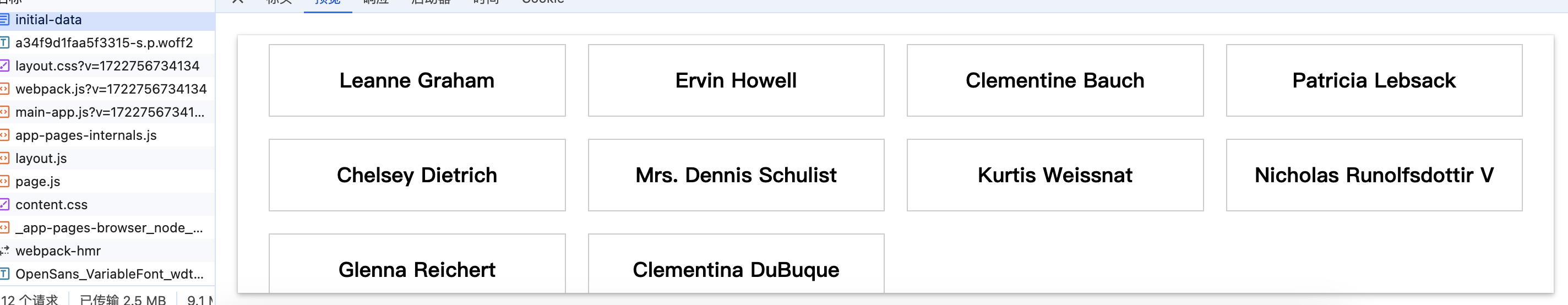Click the document icon beside initial-data
The image size is (1568, 305).
pyautogui.click(x=4, y=20)
